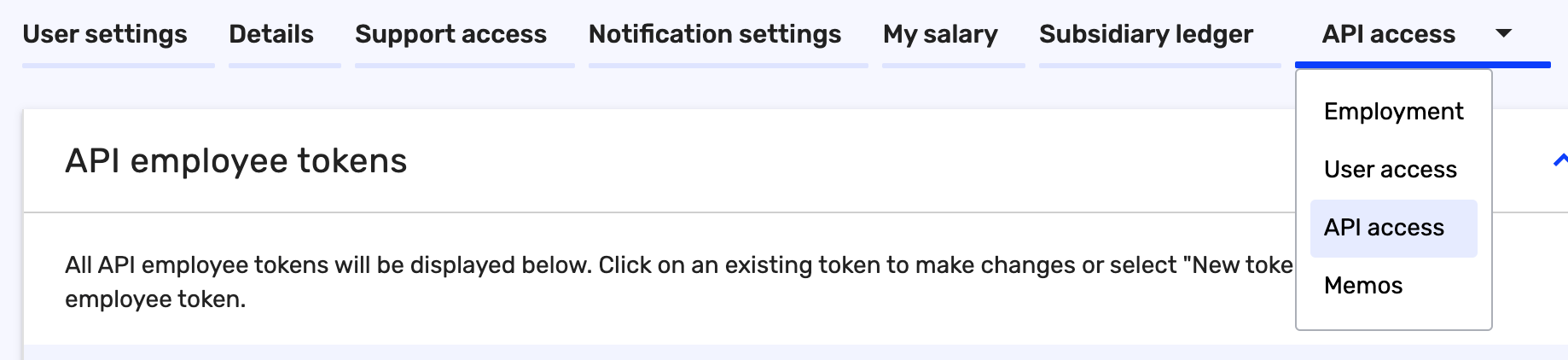The height and width of the screenshot is (360, 1568).
Task: Open Memos from the dropdown menu
Action: [x=1362, y=286]
